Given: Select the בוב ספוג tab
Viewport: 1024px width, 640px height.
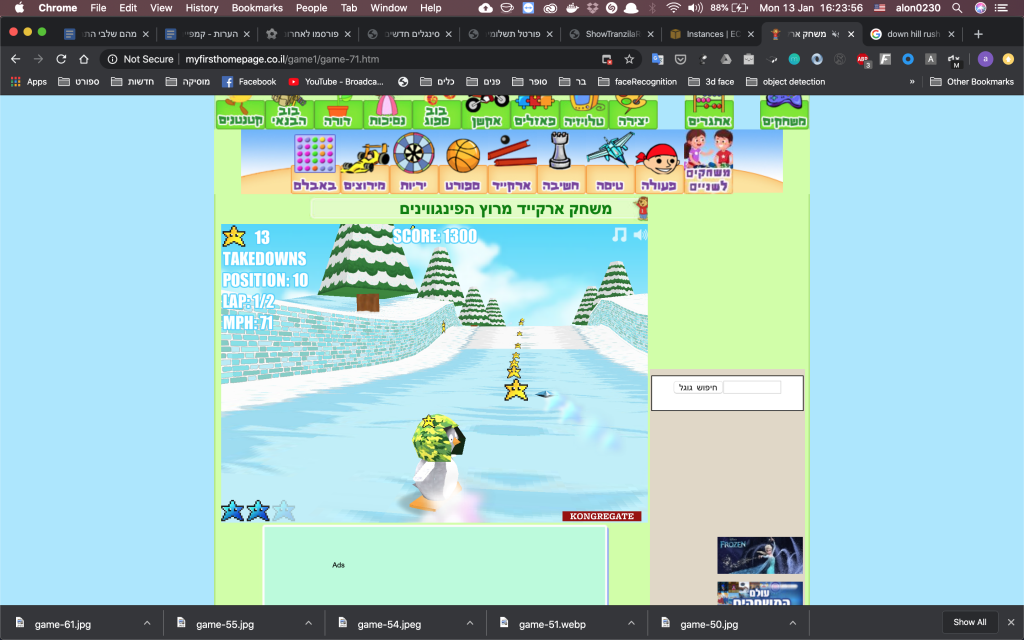Looking at the screenshot, I should coord(436,112).
